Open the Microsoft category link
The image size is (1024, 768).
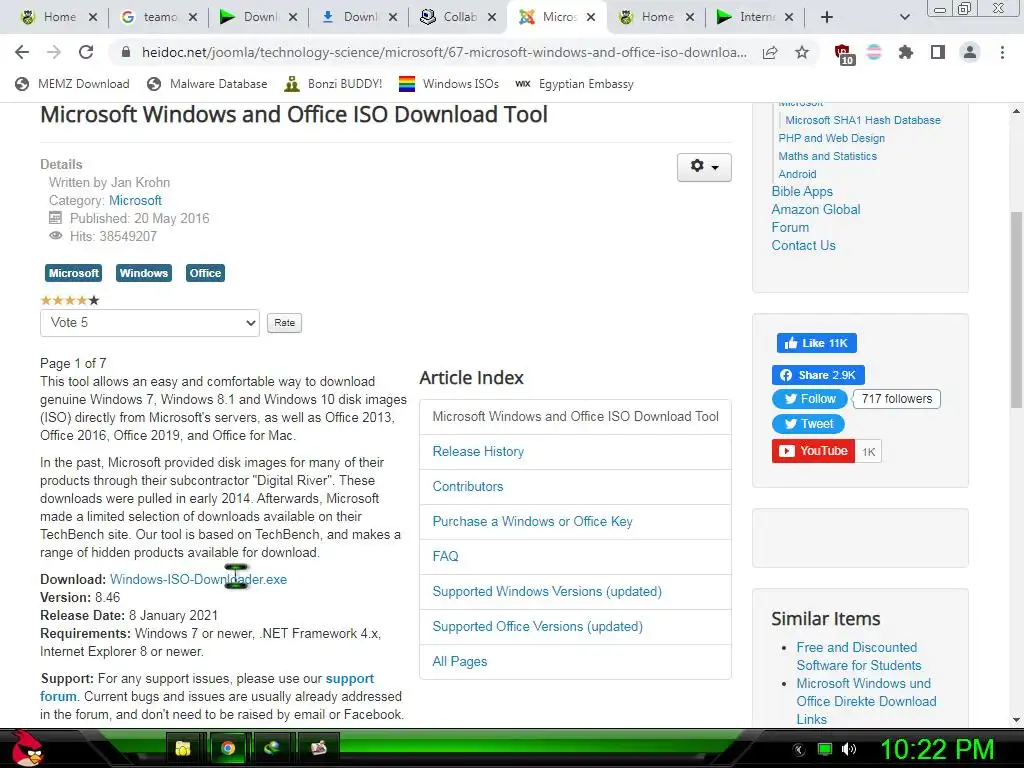tap(135, 200)
